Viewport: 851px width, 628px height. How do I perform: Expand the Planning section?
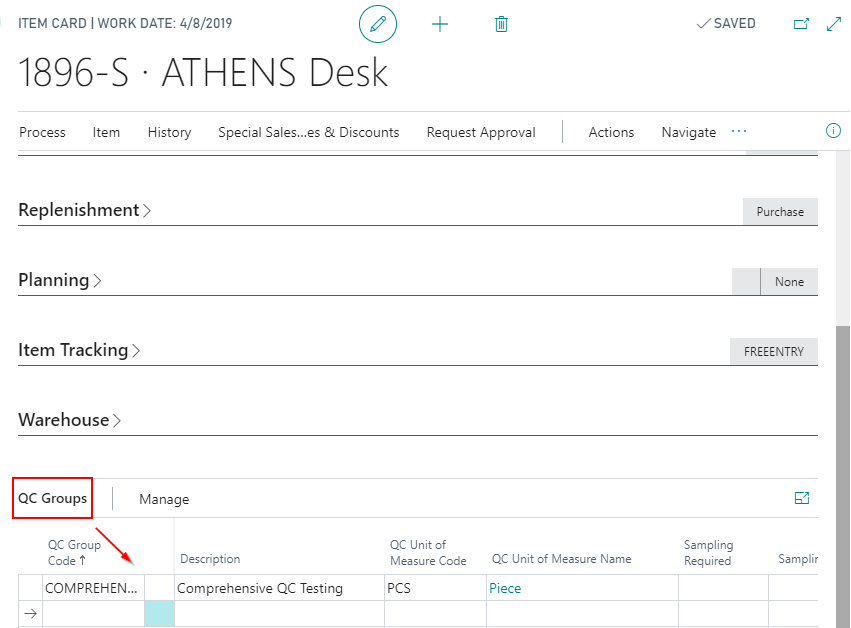[x=60, y=280]
